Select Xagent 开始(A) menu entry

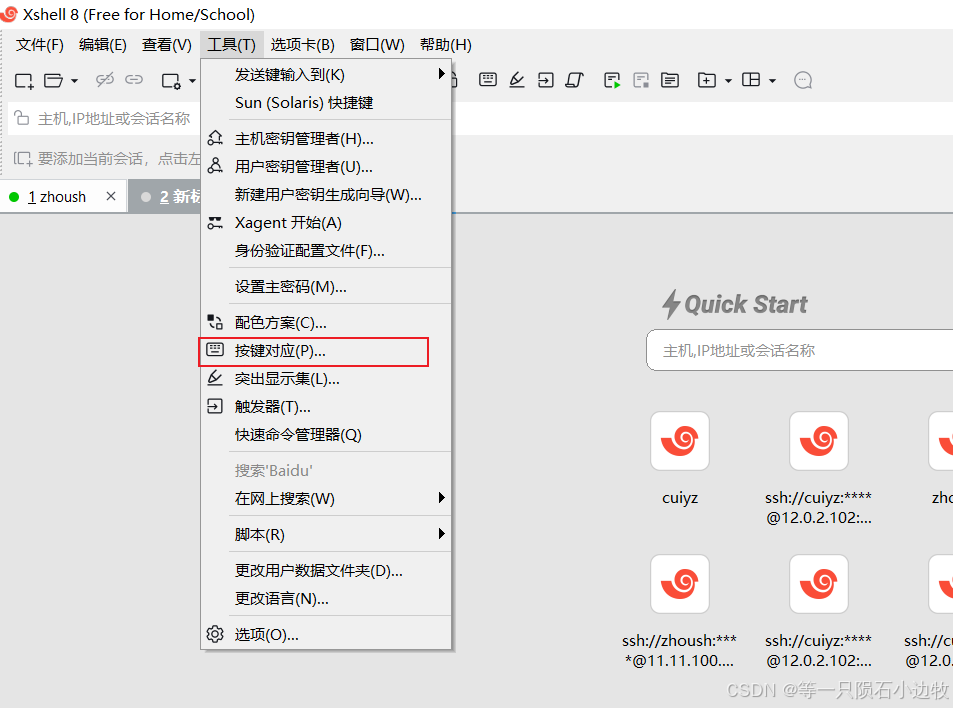[326, 222]
